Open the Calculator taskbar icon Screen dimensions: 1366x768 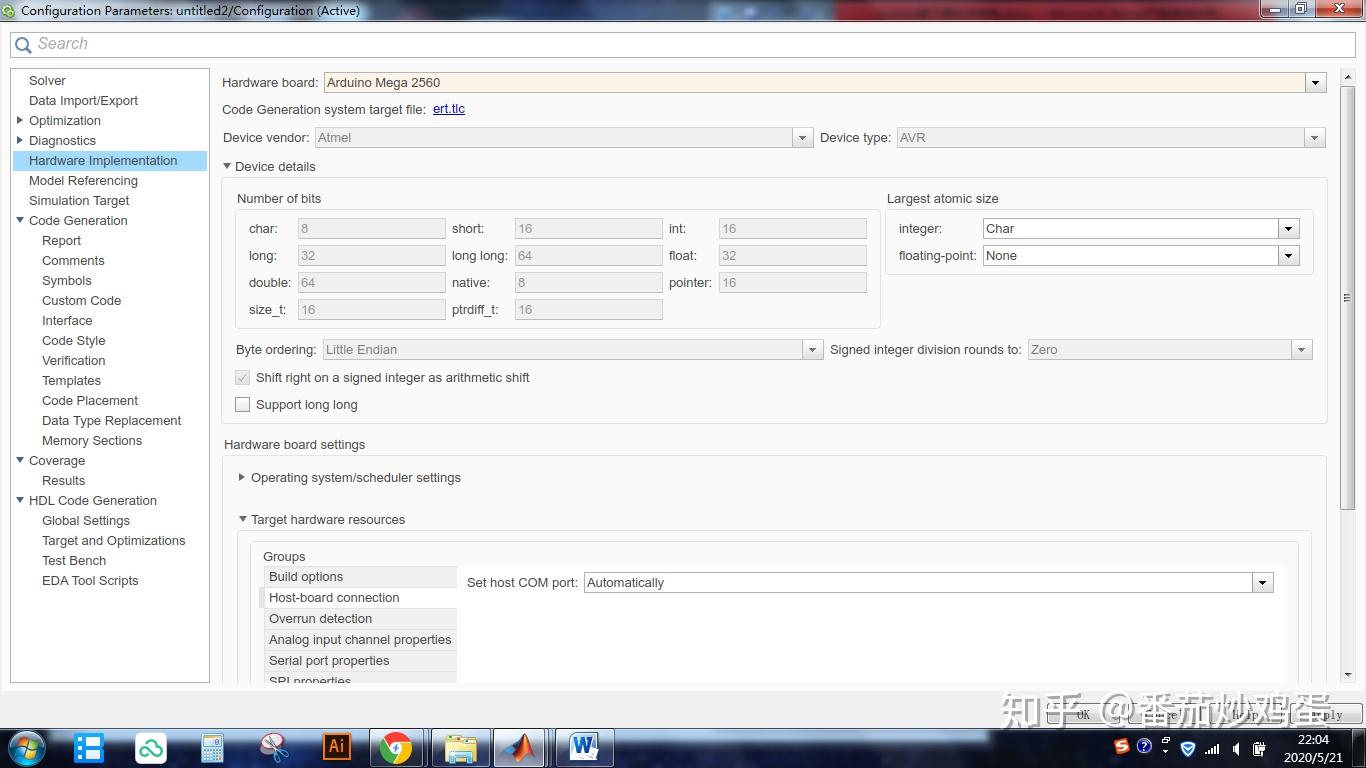tap(211, 748)
